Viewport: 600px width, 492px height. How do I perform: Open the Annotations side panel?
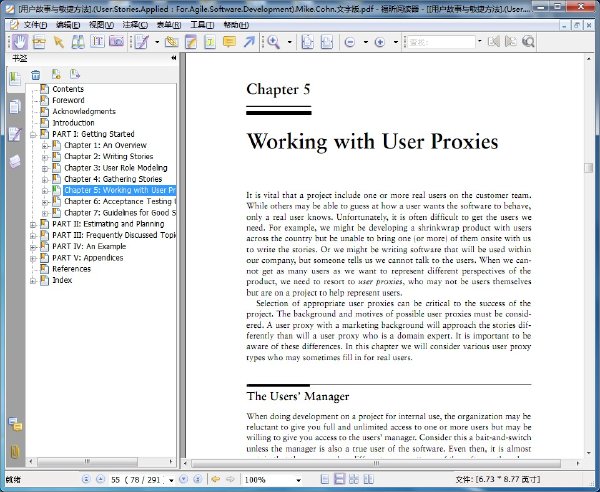(15, 134)
